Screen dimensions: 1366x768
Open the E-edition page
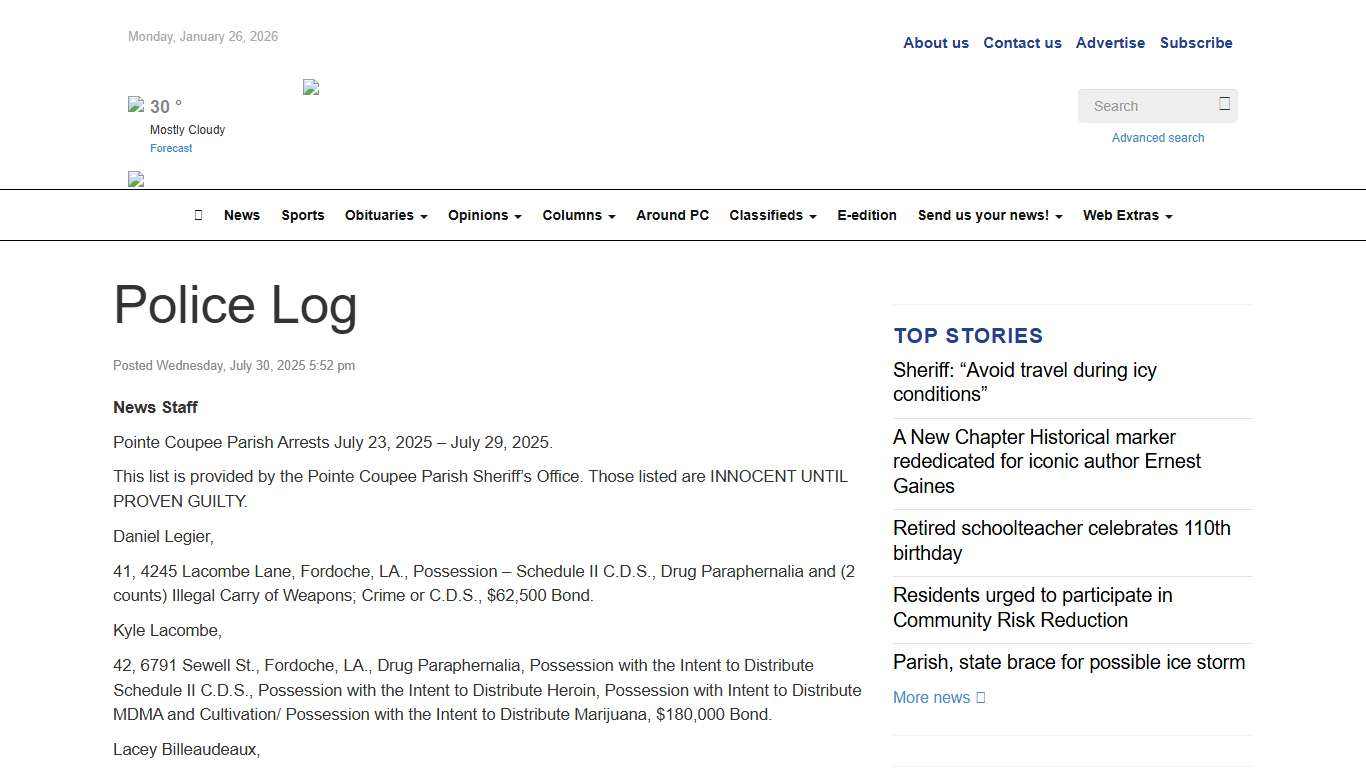point(866,215)
